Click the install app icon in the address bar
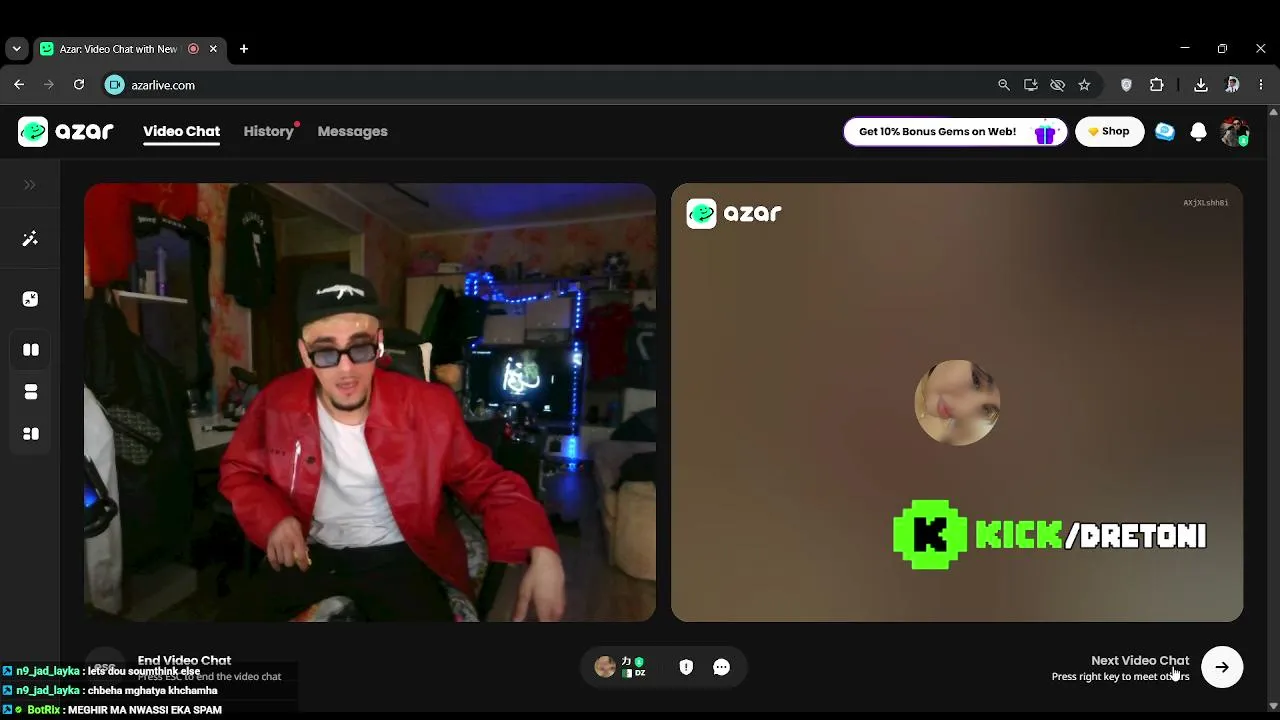1280x720 pixels. 1031,85
